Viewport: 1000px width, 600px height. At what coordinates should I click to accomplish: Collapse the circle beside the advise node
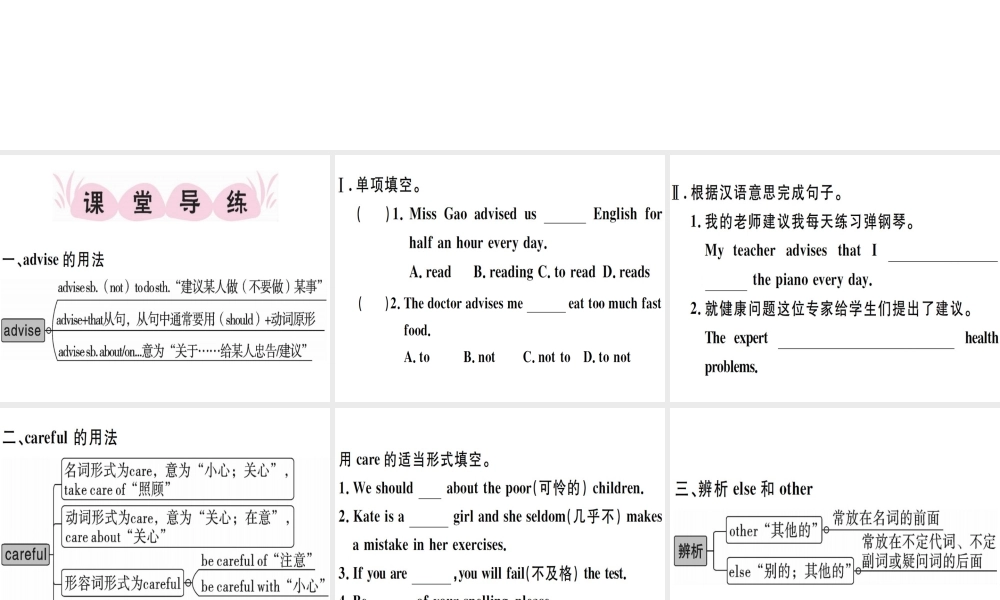click(x=48, y=330)
